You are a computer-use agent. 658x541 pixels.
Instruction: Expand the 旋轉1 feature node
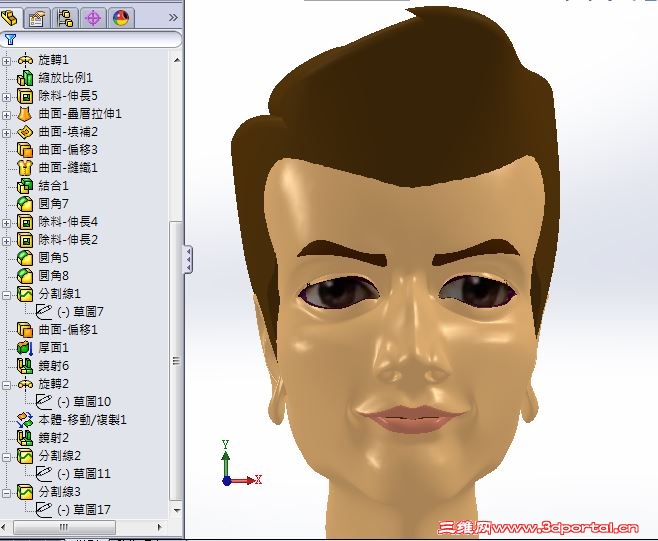6,61
